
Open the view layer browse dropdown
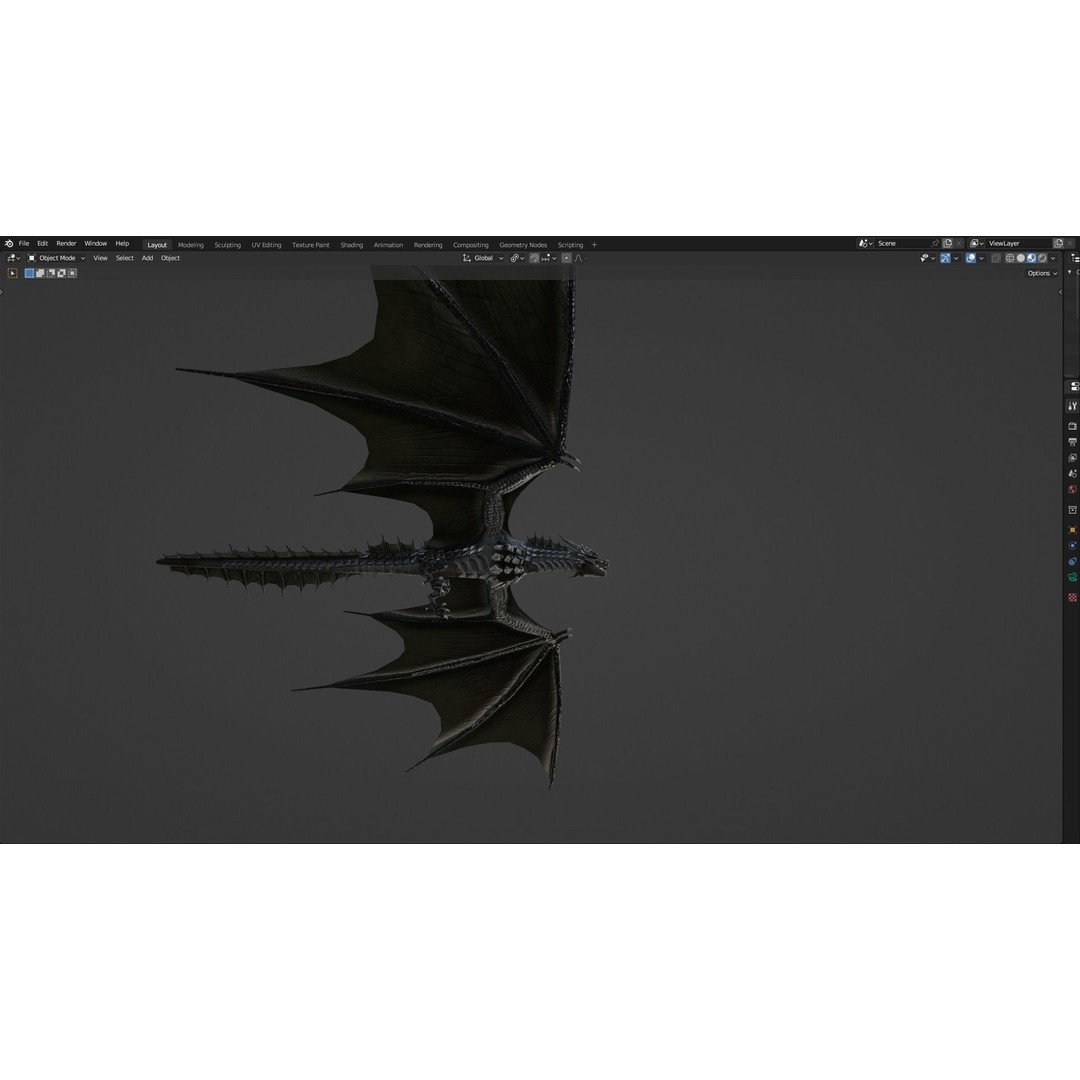point(977,244)
